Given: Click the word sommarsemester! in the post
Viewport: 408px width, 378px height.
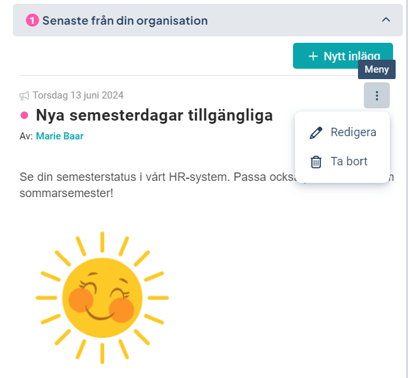Looking at the screenshot, I should [x=66, y=193].
